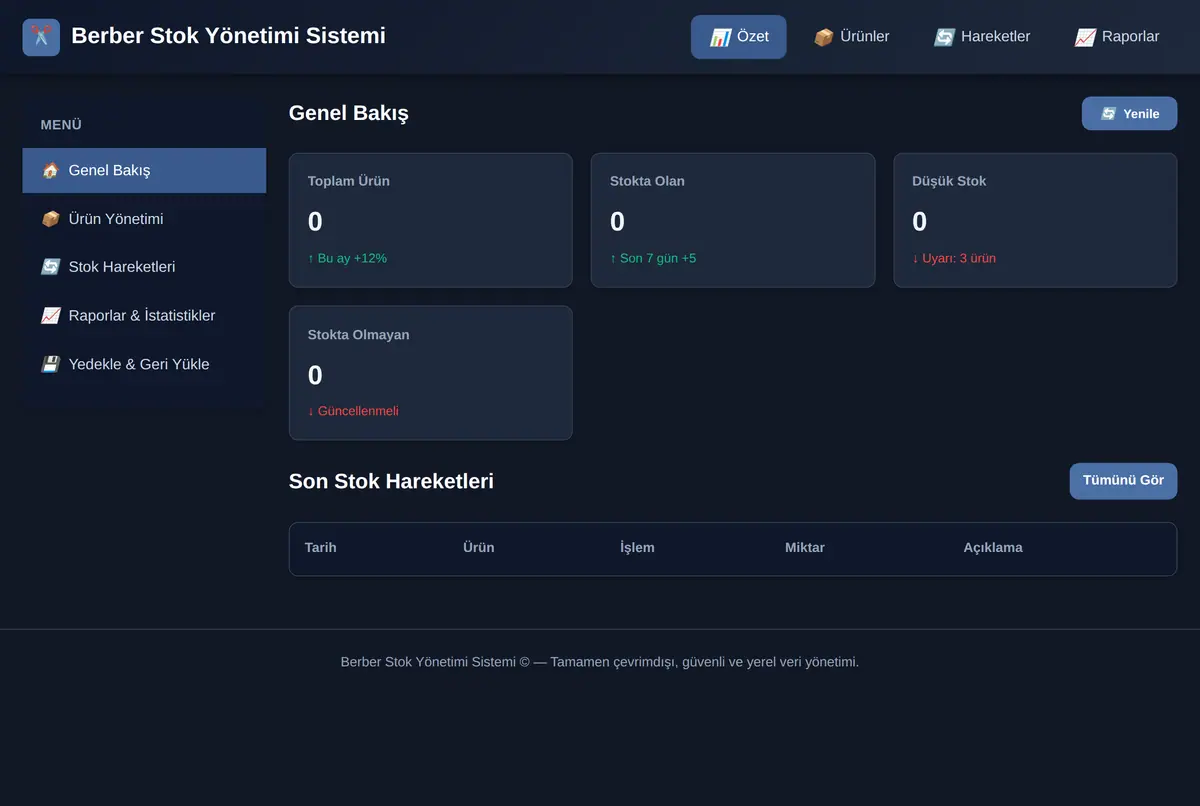Screen dimensions: 1200x806
Task: Click the Tümünü Gör button
Action: coord(1123,481)
